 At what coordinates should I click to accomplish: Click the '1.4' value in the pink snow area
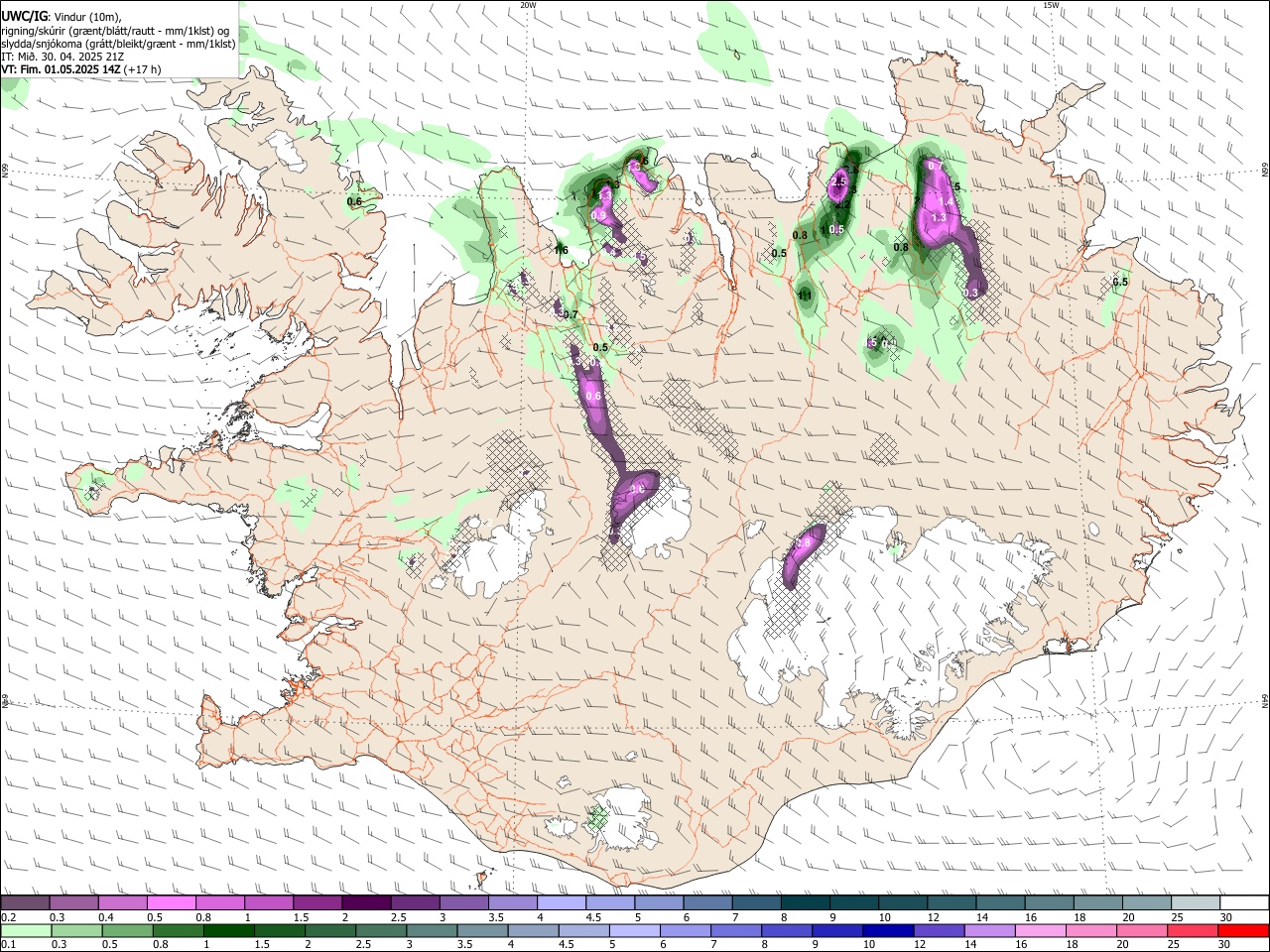(946, 202)
